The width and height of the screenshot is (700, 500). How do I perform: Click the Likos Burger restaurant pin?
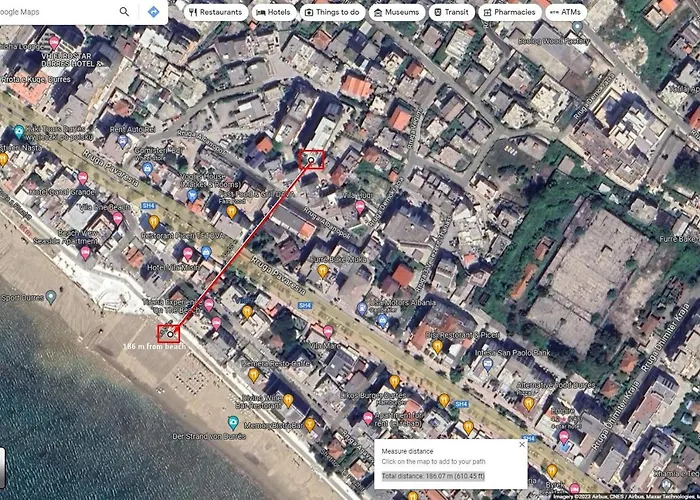coord(394,382)
